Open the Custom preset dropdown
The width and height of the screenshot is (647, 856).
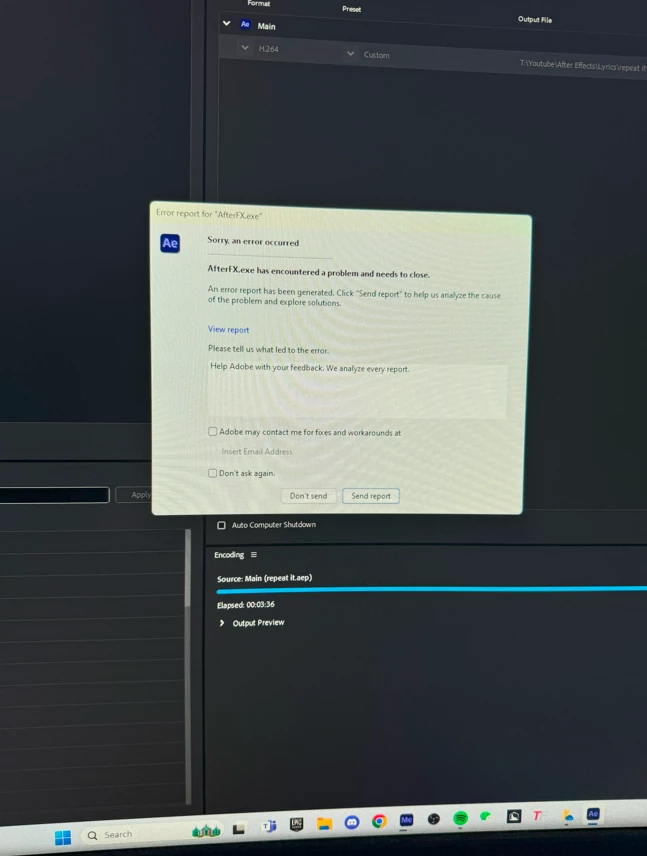pyautogui.click(x=351, y=54)
